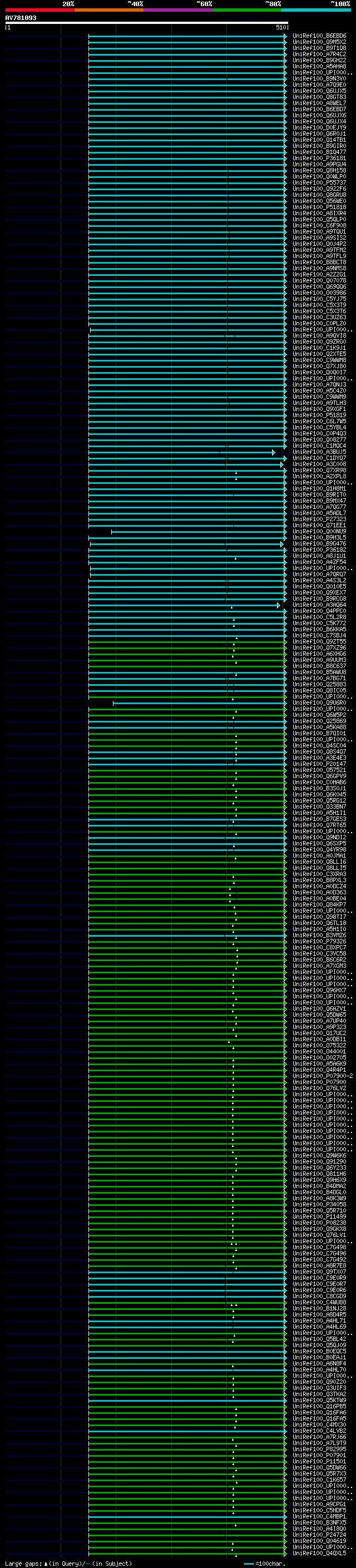This screenshot has height=1568, width=356.
Task: Click the UniRef100_C7SBJ4 label
Action: point(319,635)
